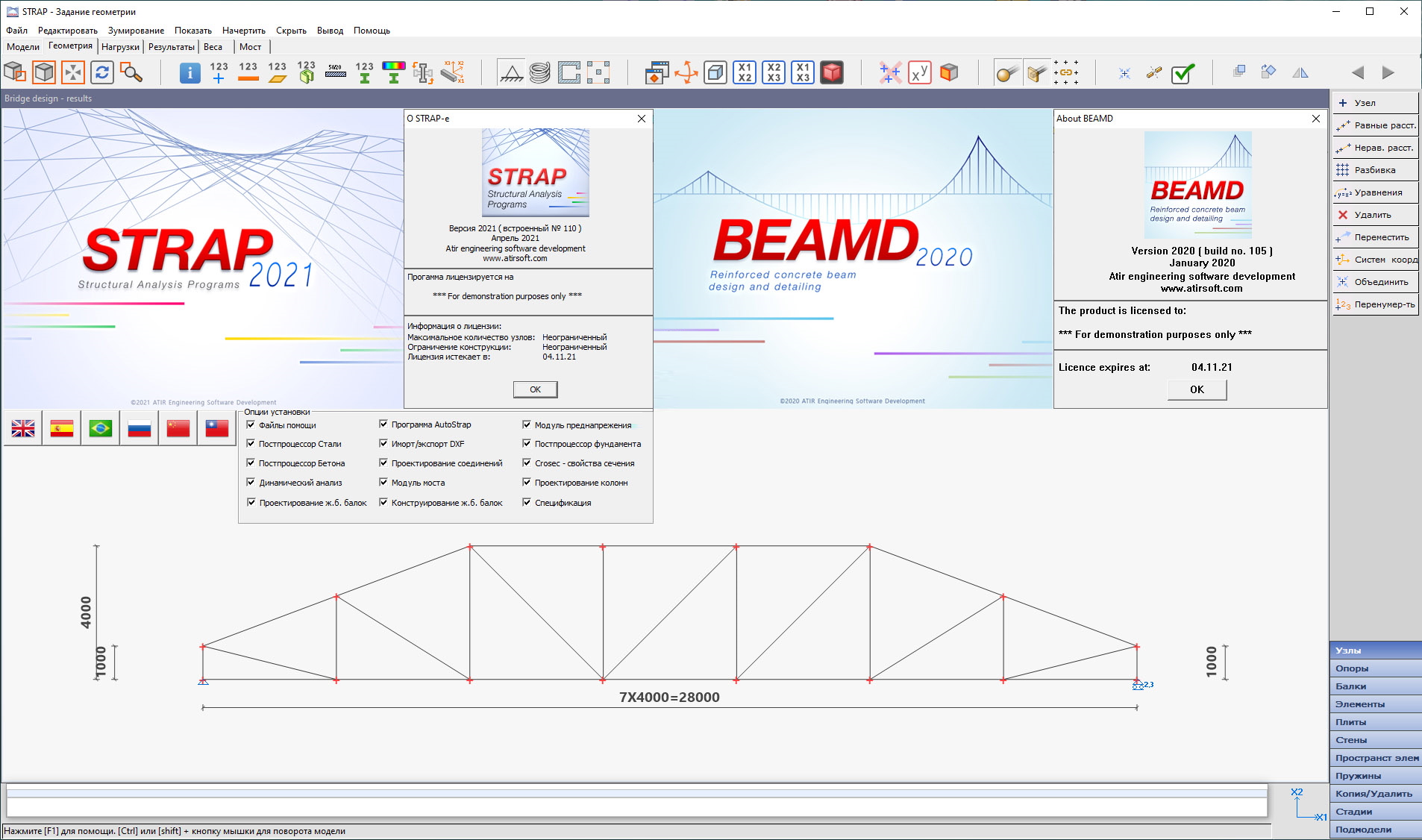Toggle the 'Программа AutoStrap' checkbox

pyautogui.click(x=383, y=424)
